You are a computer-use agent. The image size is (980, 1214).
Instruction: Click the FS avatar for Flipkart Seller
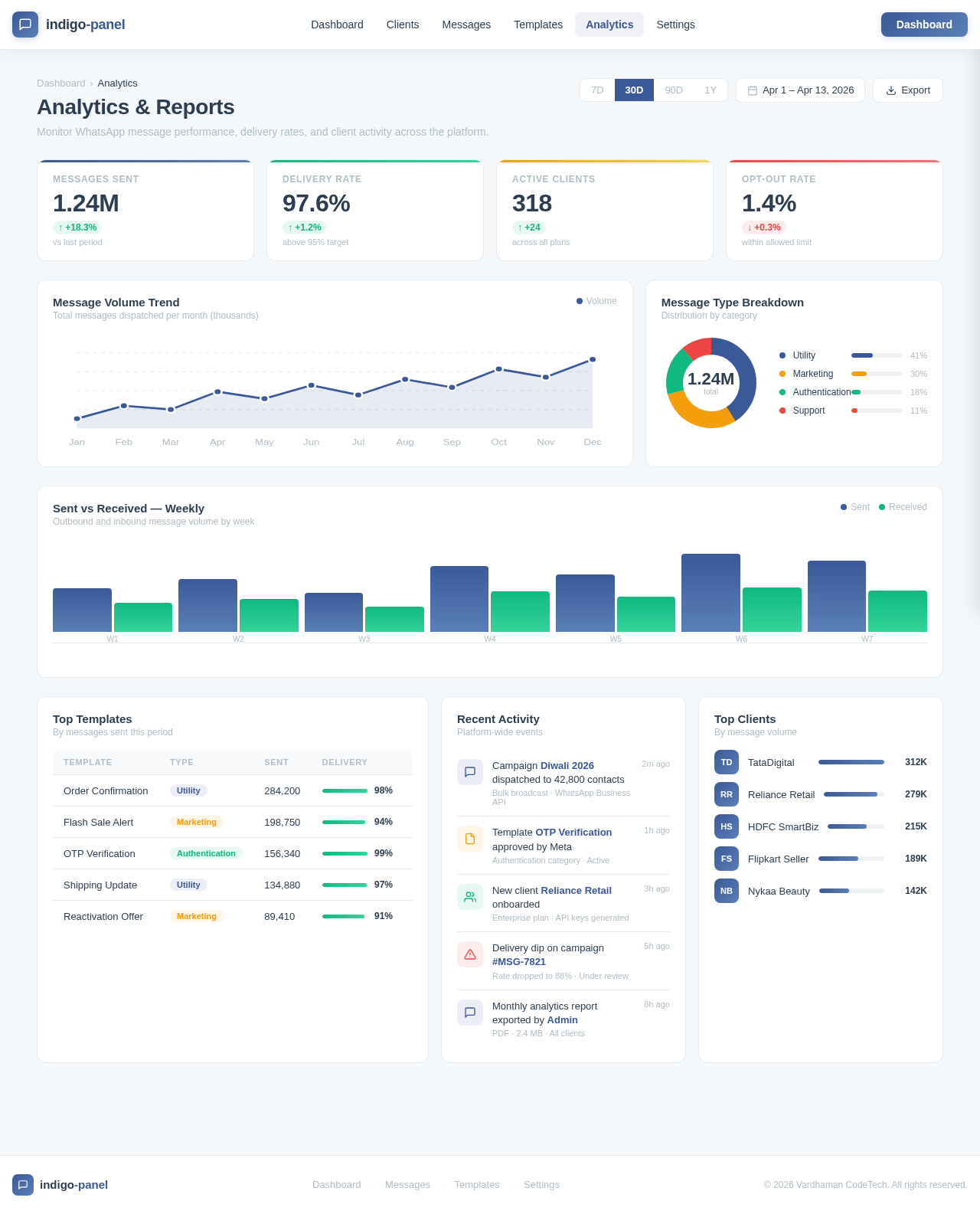(727, 859)
